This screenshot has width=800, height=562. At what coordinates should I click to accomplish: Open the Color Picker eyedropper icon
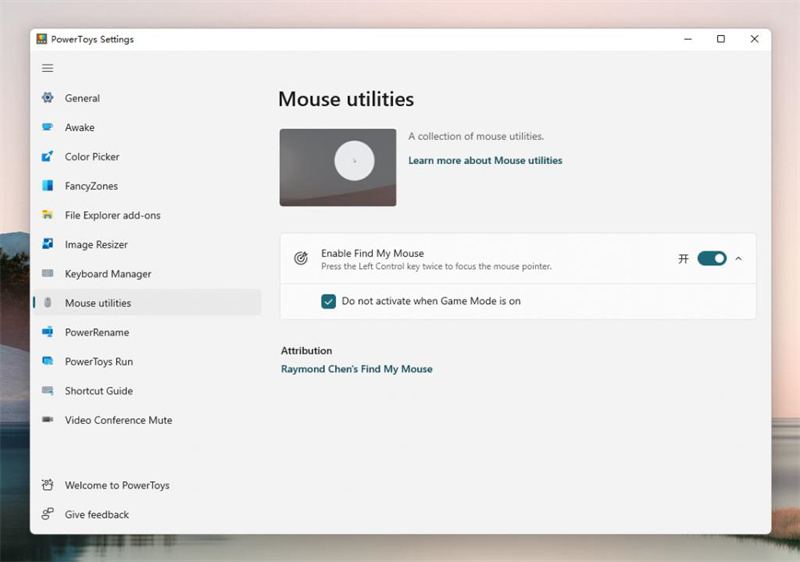pos(47,156)
